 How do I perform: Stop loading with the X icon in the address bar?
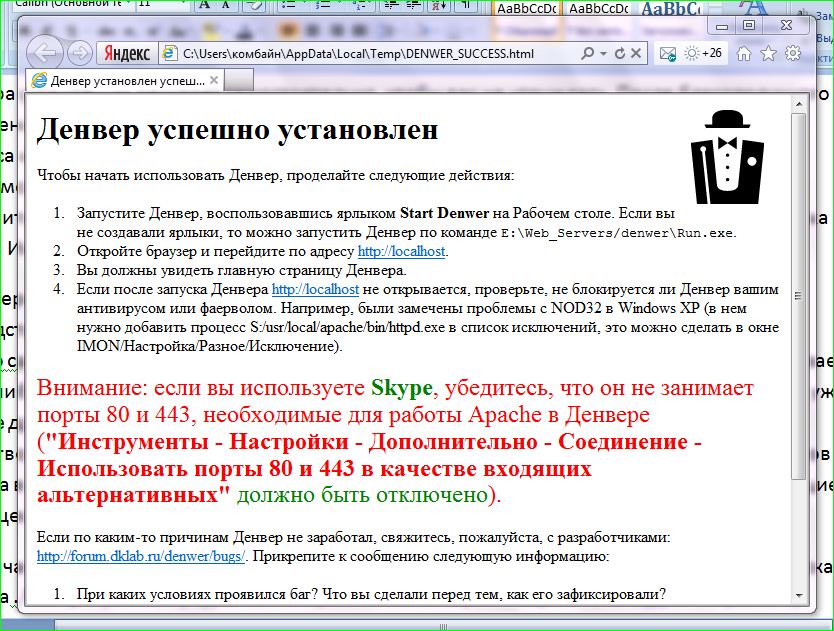pyautogui.click(x=636, y=53)
